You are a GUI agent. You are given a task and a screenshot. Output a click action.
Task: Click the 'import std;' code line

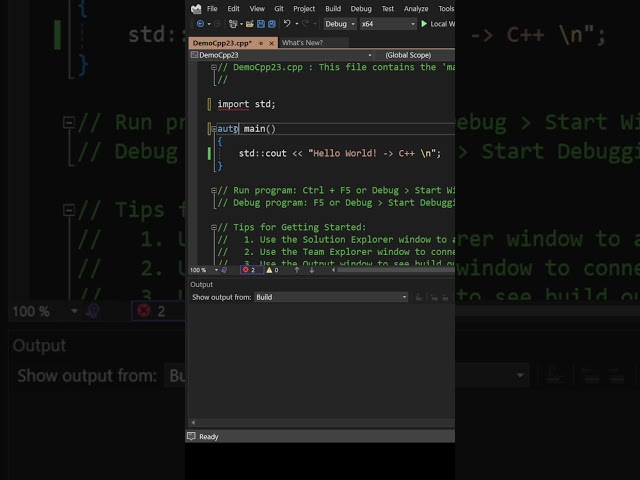[x=247, y=104]
